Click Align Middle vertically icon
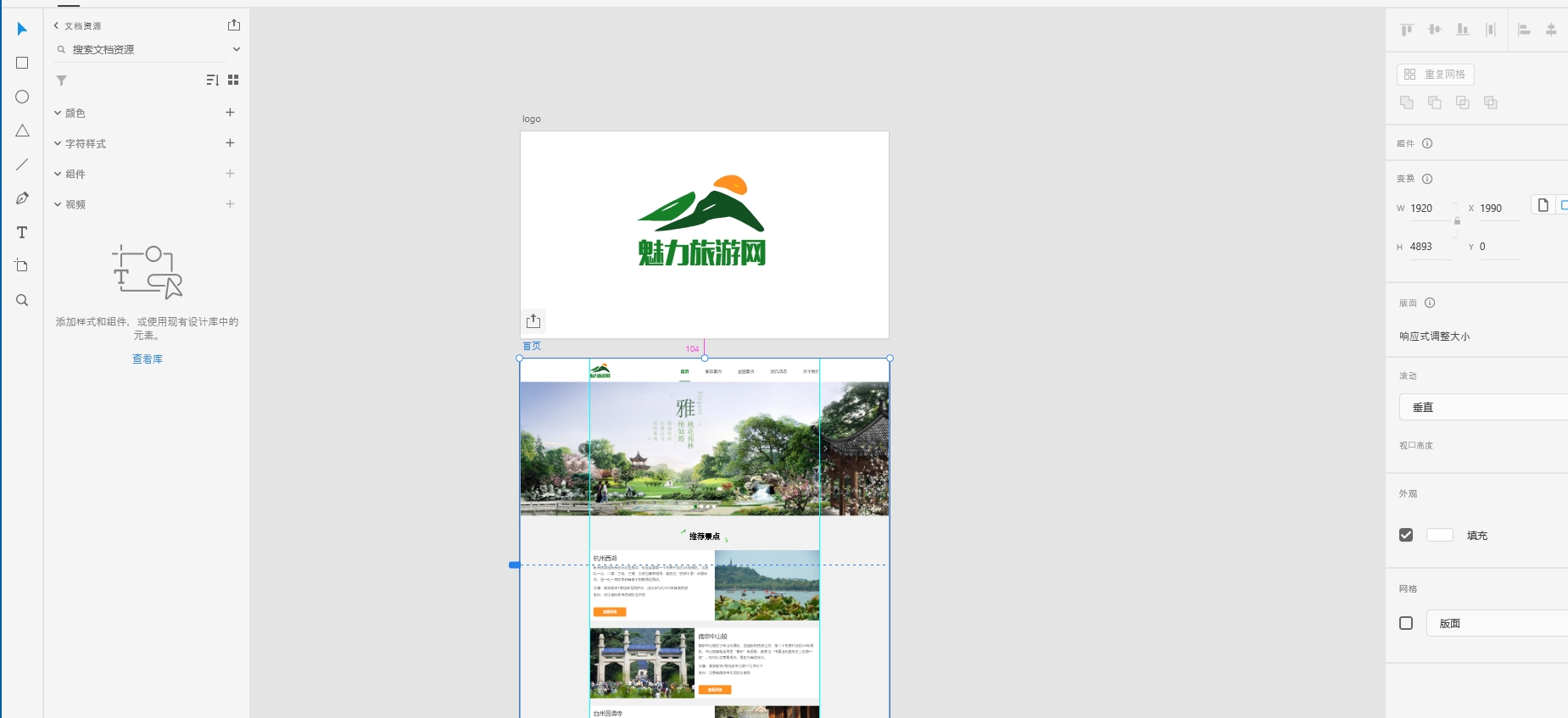The image size is (1568, 718). point(1435,30)
